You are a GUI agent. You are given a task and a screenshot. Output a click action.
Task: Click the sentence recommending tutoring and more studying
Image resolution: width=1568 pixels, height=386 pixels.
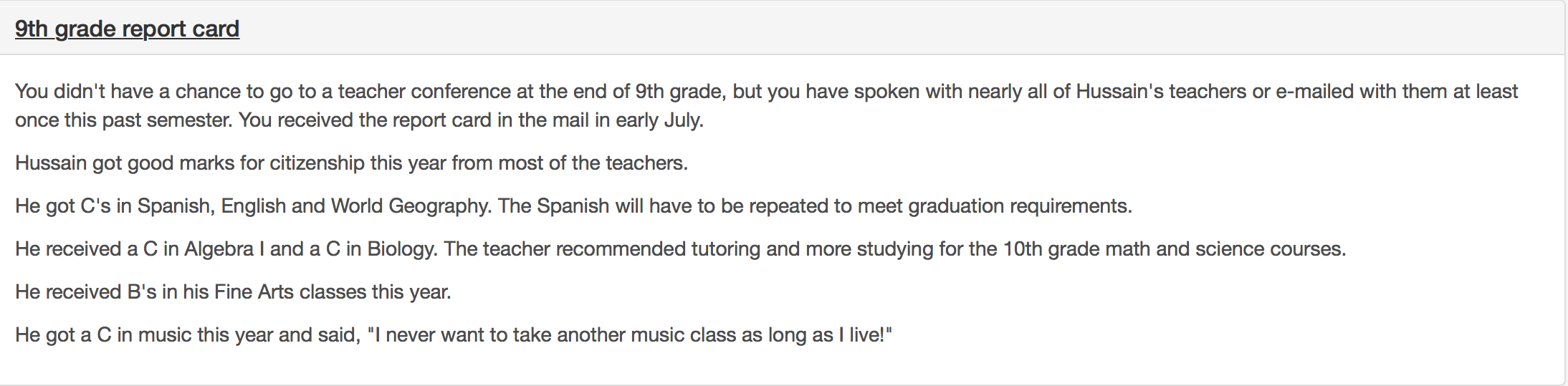point(895,249)
